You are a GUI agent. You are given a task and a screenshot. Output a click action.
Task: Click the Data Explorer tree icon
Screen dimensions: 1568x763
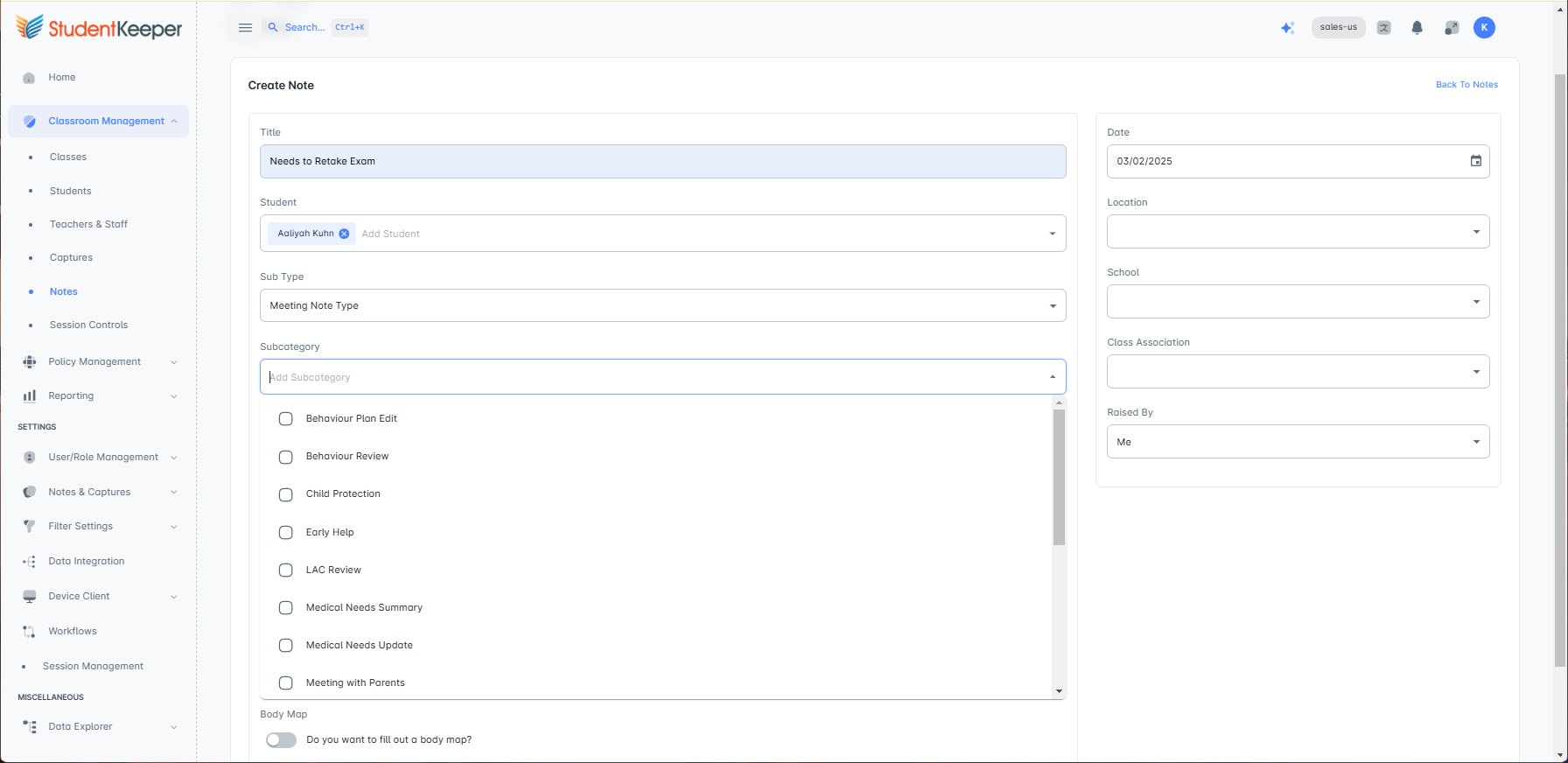click(x=30, y=727)
